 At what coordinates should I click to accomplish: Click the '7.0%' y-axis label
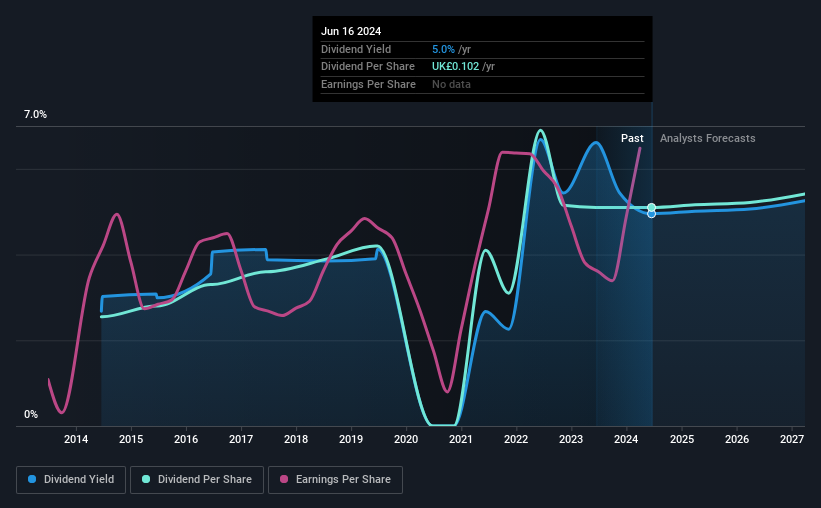35,114
